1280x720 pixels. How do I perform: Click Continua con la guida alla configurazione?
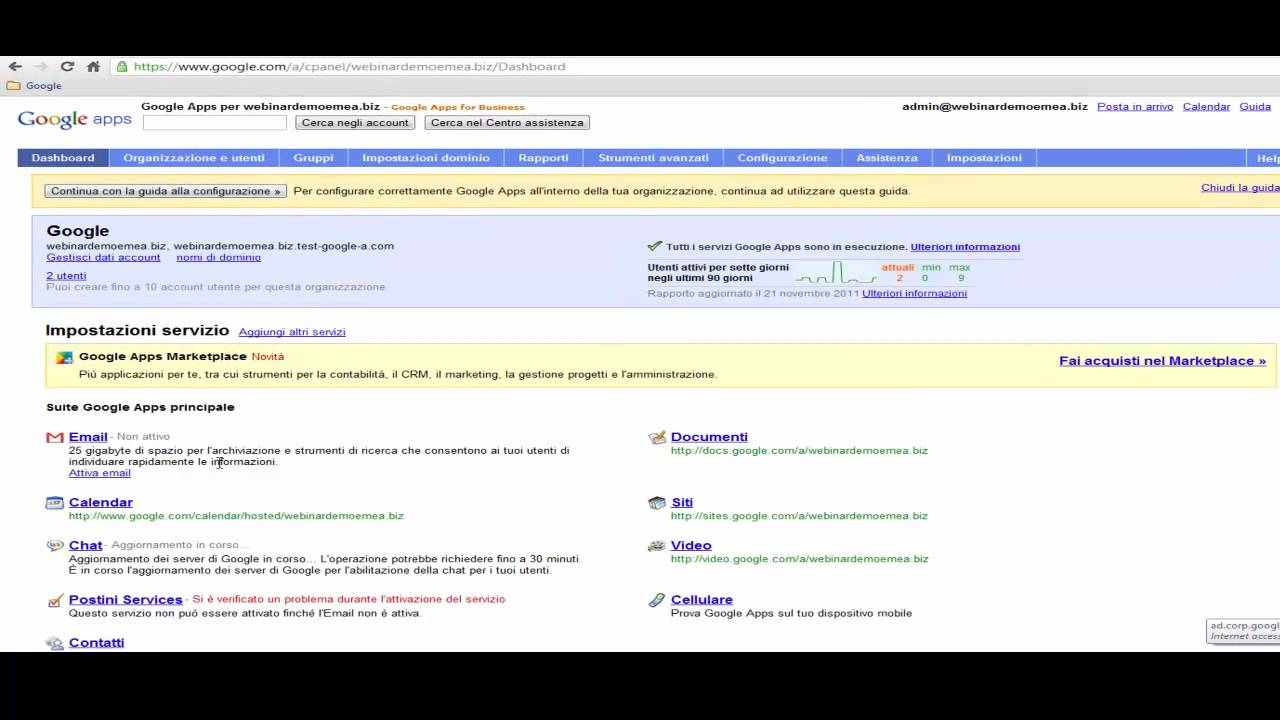pyautogui.click(x=166, y=191)
